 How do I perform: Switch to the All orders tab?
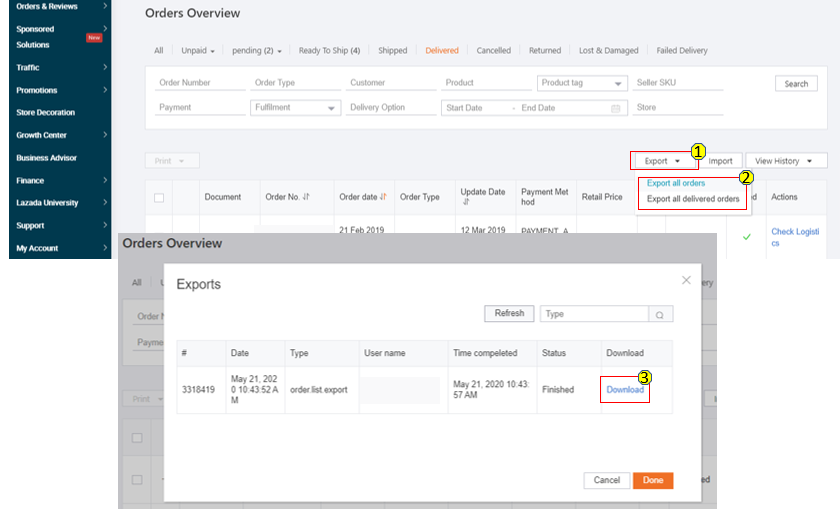point(159,50)
